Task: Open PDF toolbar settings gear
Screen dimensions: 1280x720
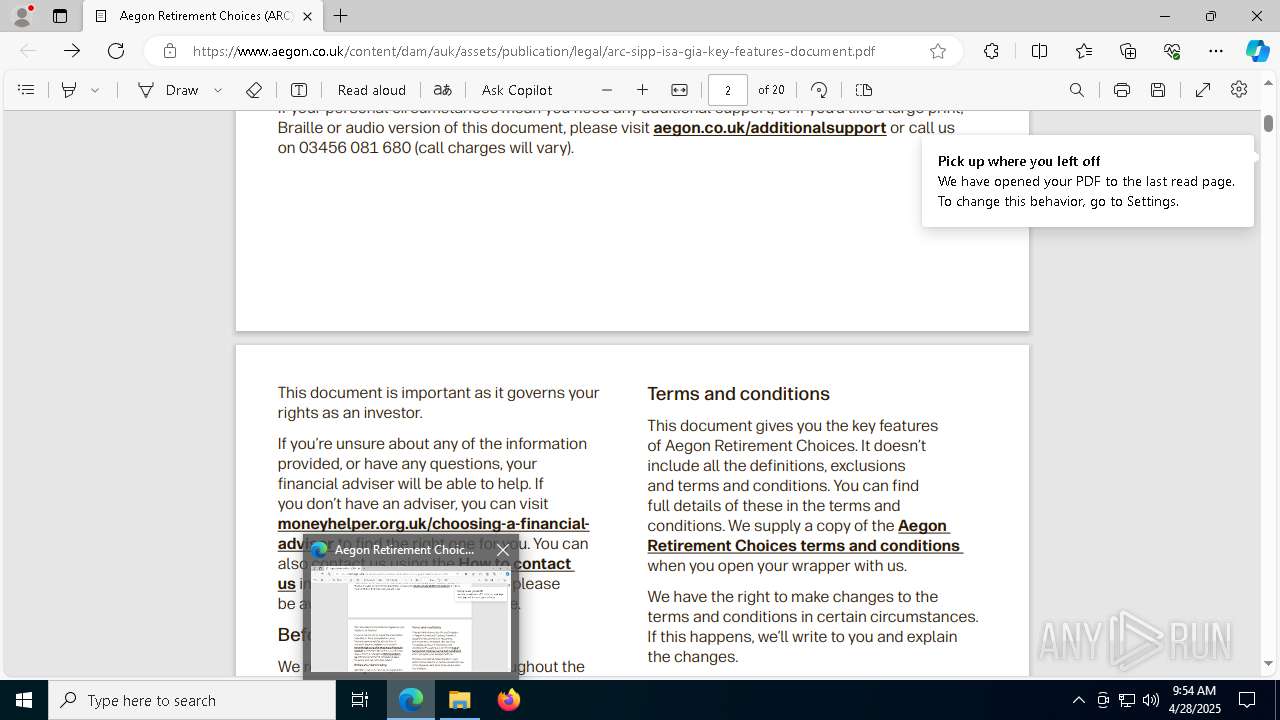Action: pos(1239,90)
